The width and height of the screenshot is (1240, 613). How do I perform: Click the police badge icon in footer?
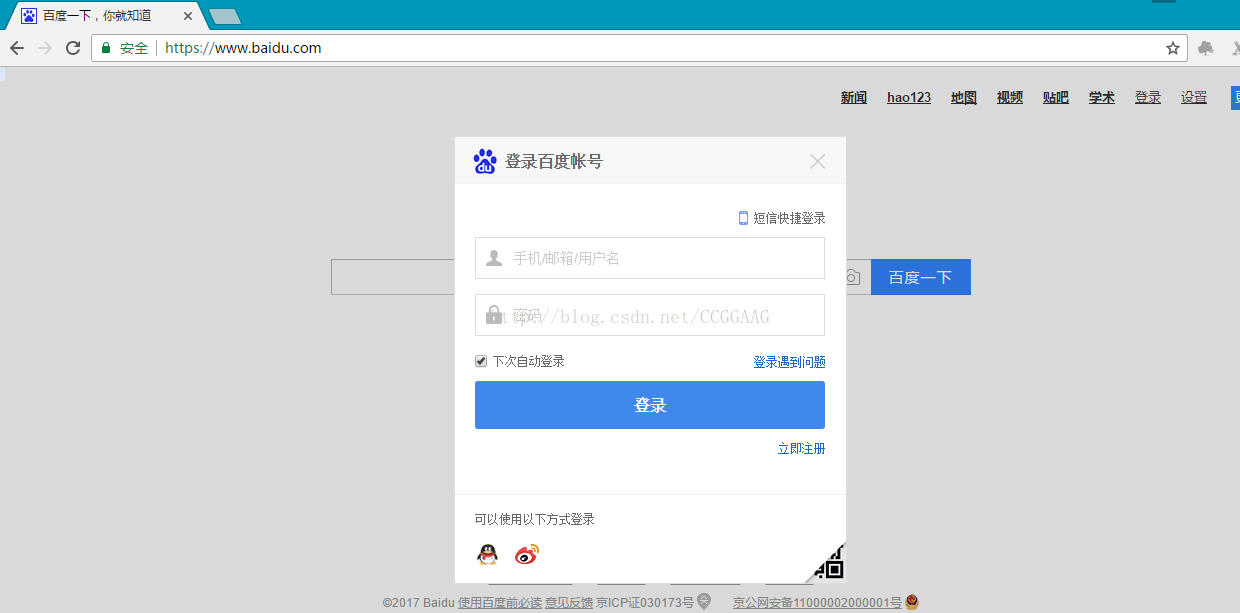pyautogui.click(x=912, y=601)
